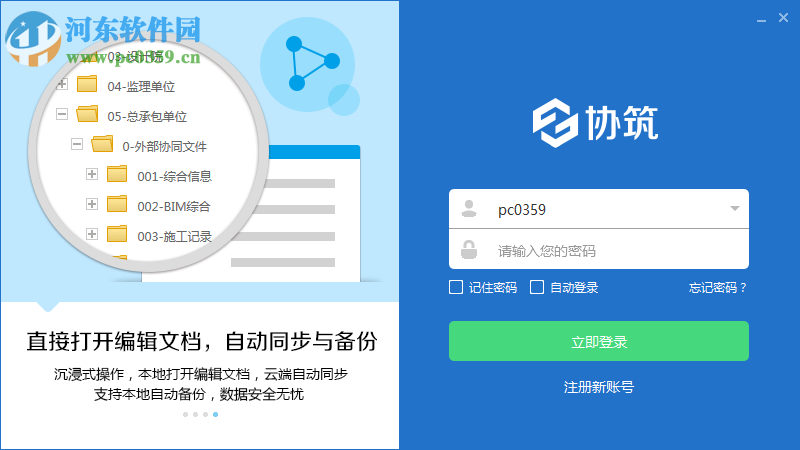
Task: Click the 协筑 logo
Action: pos(595,123)
